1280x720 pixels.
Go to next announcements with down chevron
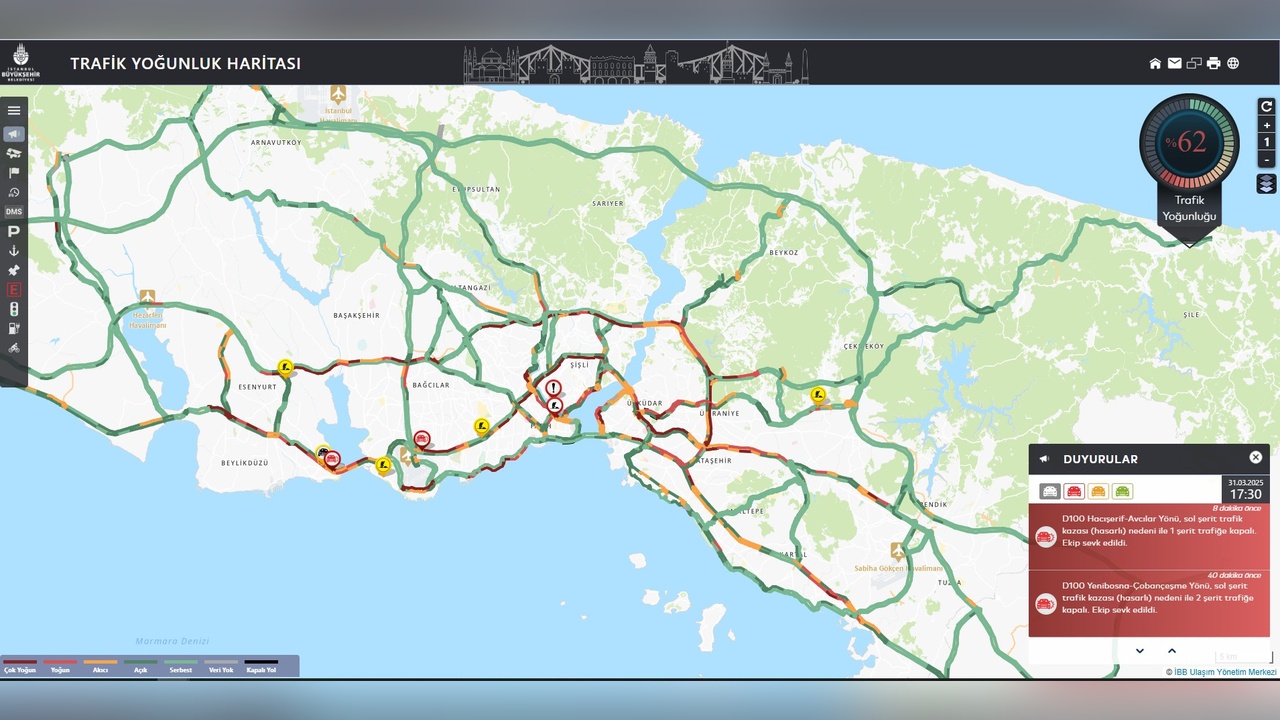(x=1139, y=651)
